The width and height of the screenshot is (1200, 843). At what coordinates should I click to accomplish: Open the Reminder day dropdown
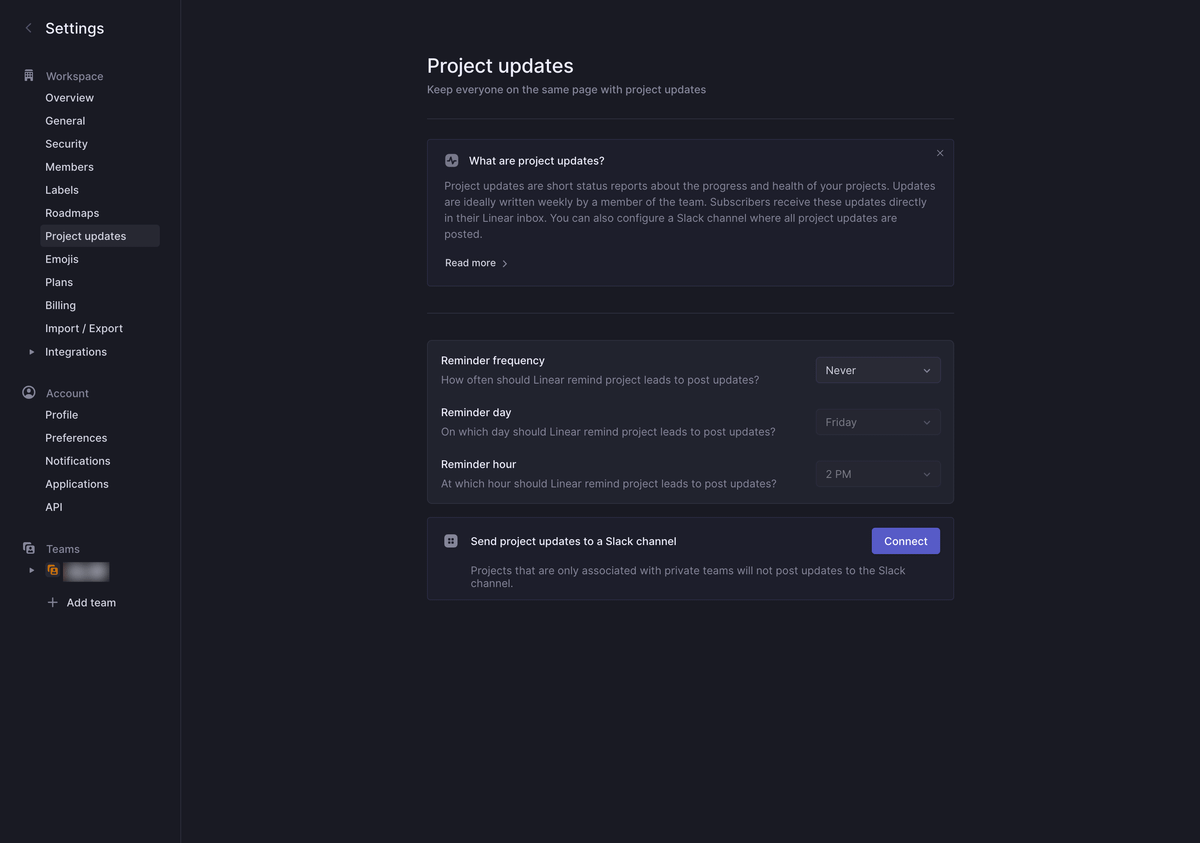(x=877, y=423)
